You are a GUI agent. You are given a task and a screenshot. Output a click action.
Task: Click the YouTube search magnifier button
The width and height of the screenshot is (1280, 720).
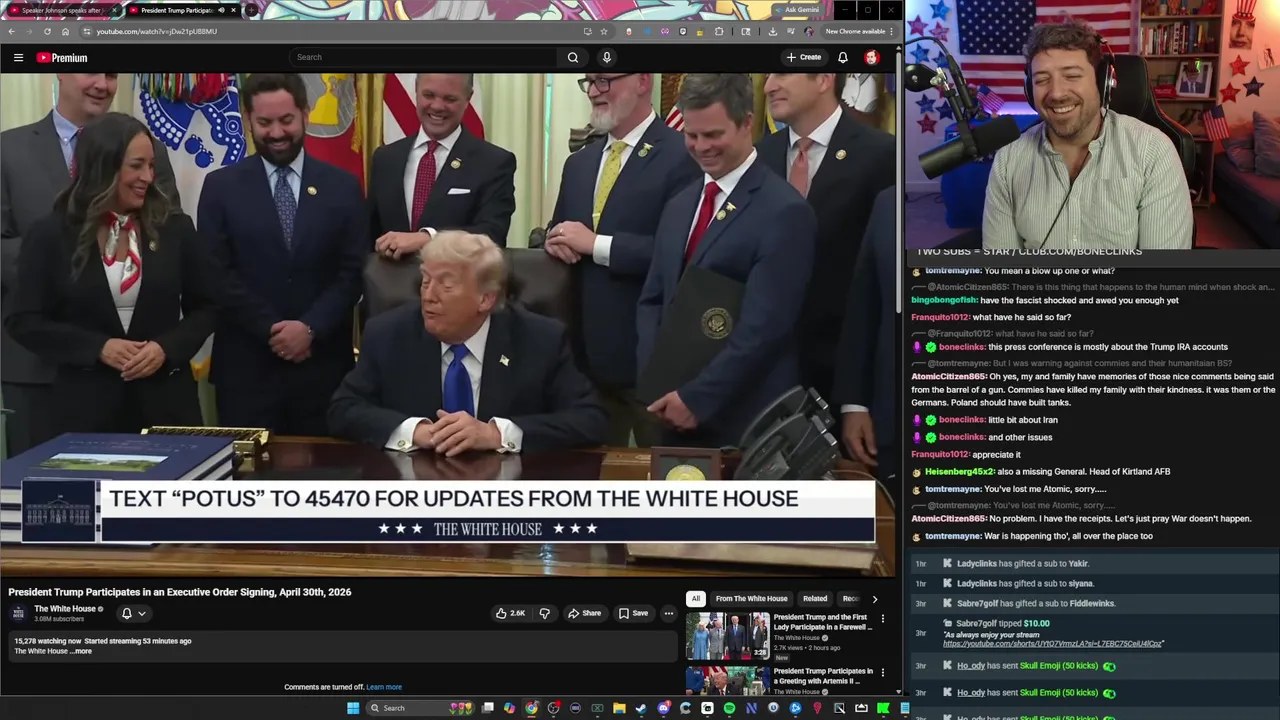tap(573, 57)
